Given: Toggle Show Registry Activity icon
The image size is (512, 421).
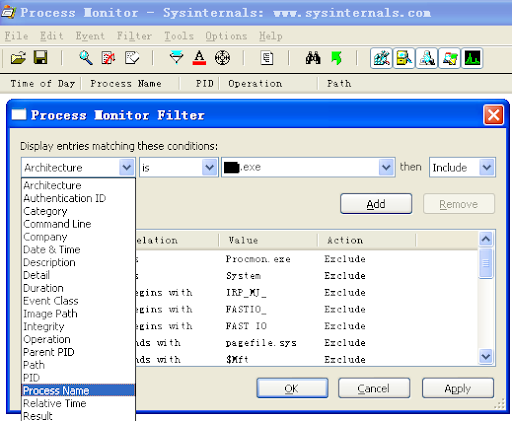Looking at the screenshot, I should [381, 58].
